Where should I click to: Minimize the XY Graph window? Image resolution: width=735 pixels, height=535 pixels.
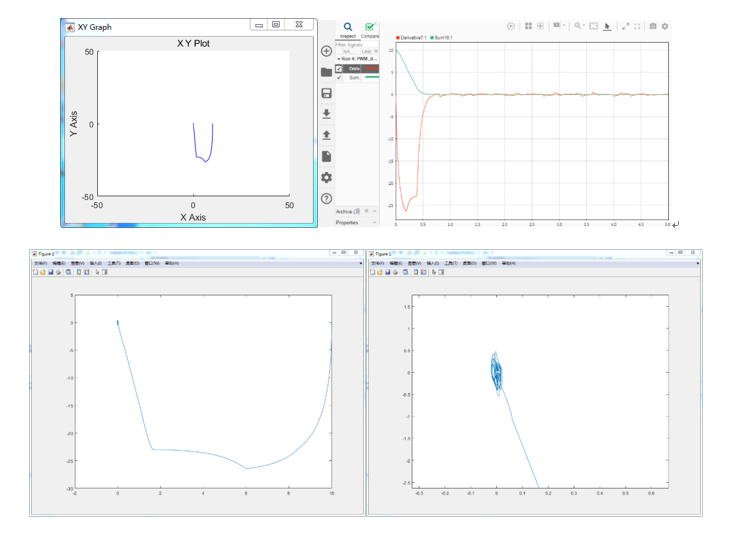point(259,25)
